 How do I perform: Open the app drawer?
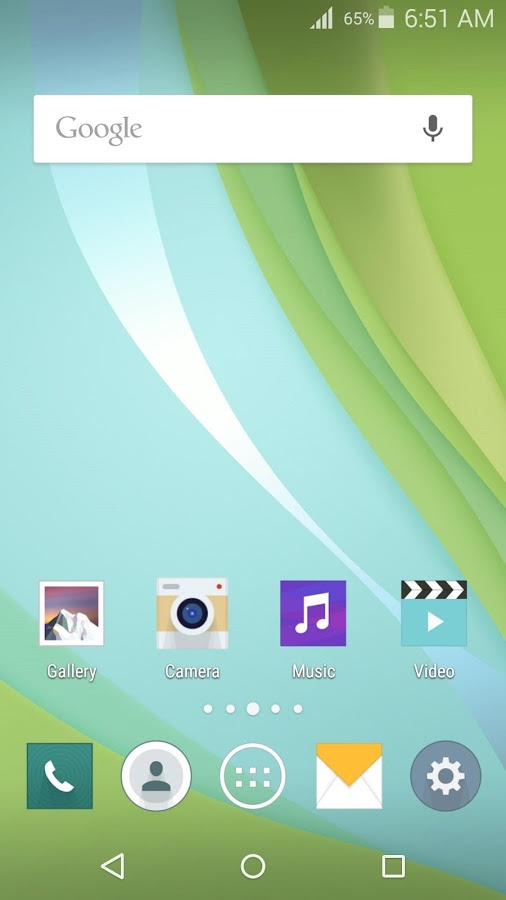tap(252, 776)
